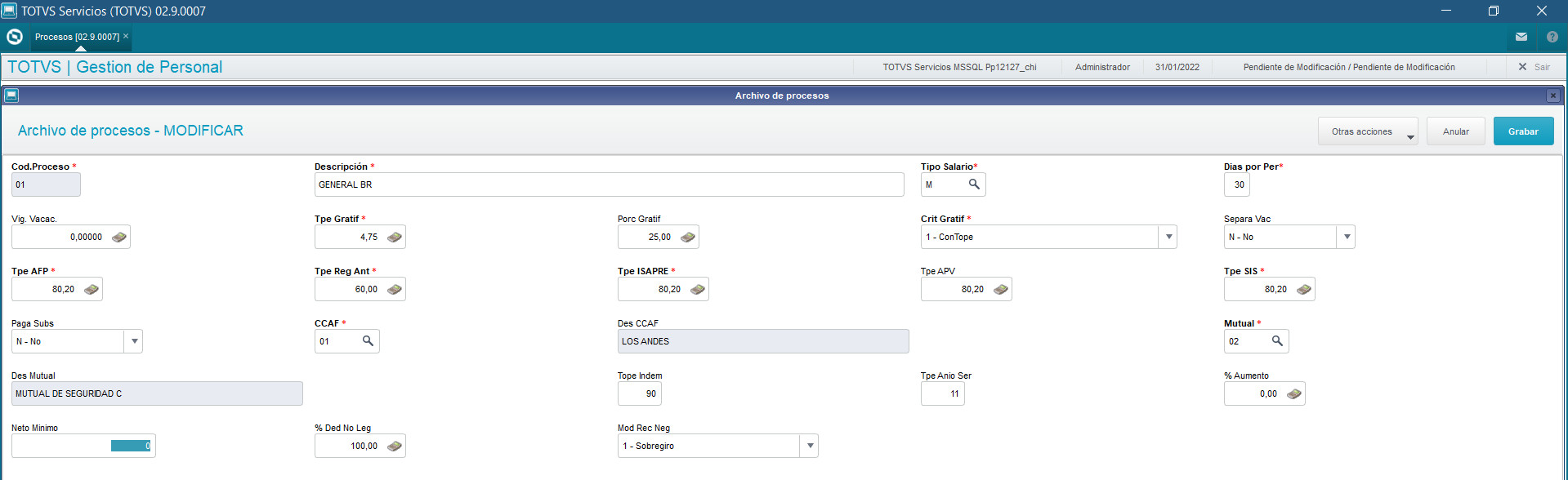Open calculator icon beside Tpe ISAPRE field
Image resolution: width=1568 pixels, height=480 pixels.
(698, 289)
